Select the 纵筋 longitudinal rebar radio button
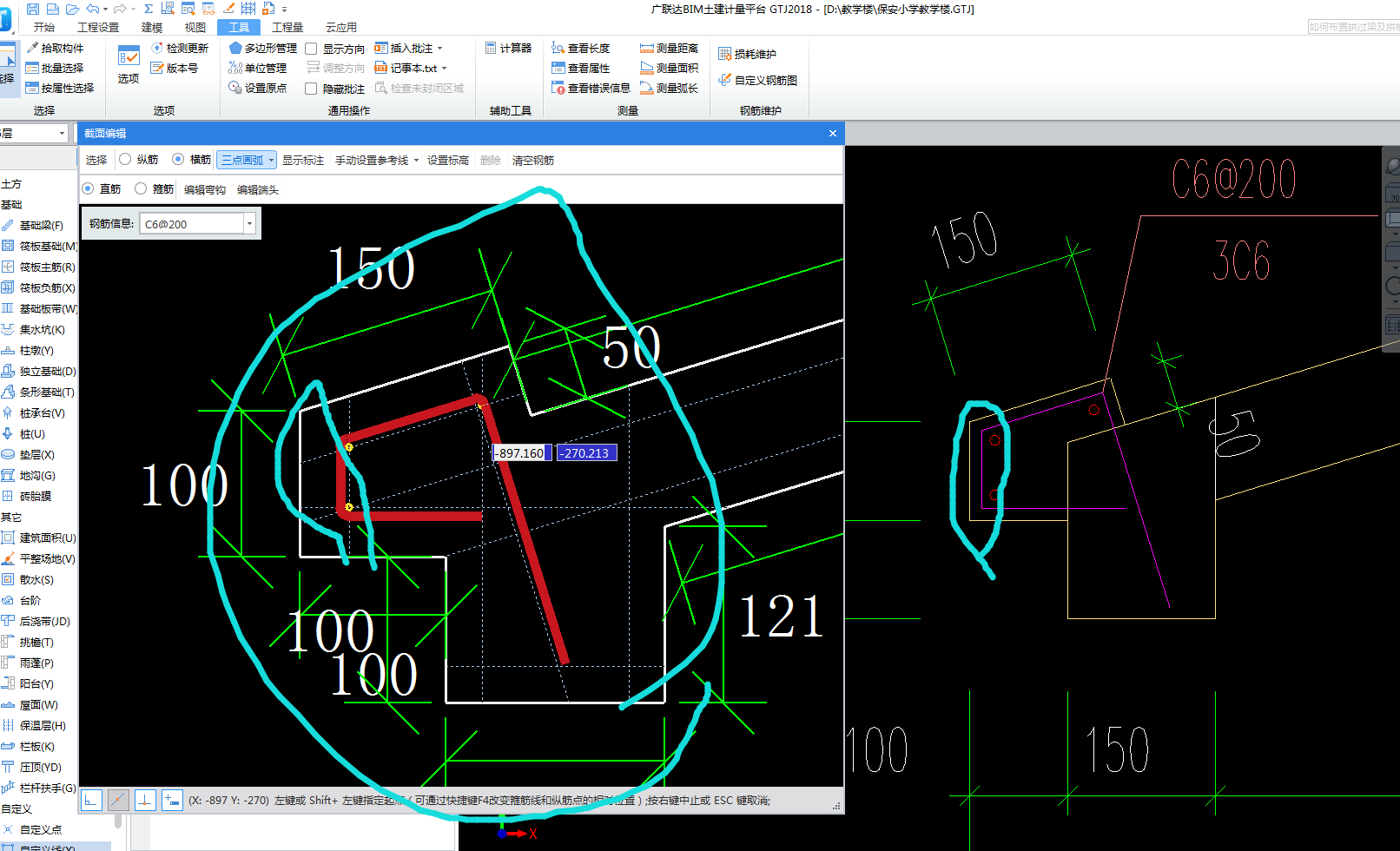 point(125,159)
